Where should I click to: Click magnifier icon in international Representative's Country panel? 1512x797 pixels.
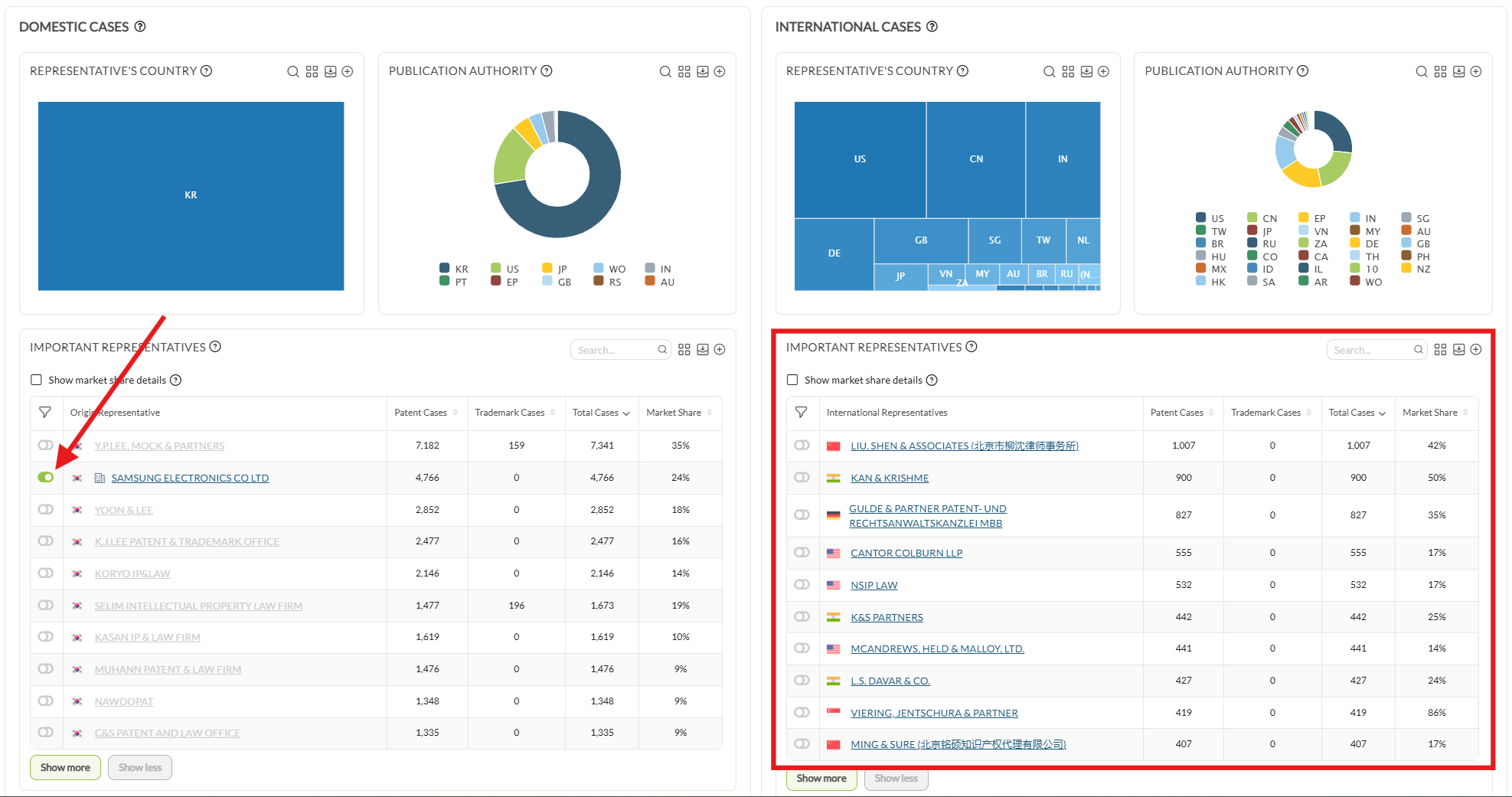[x=1049, y=71]
